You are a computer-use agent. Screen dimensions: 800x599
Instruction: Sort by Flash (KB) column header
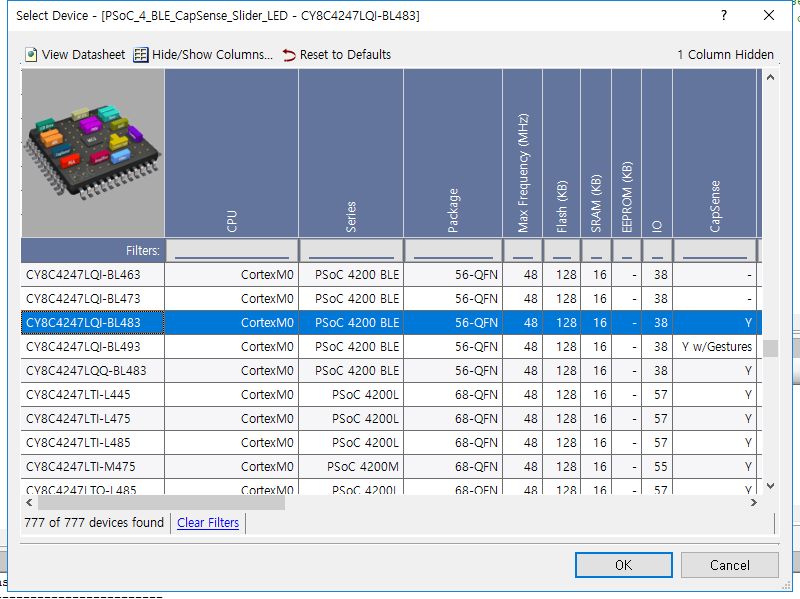[x=561, y=153]
